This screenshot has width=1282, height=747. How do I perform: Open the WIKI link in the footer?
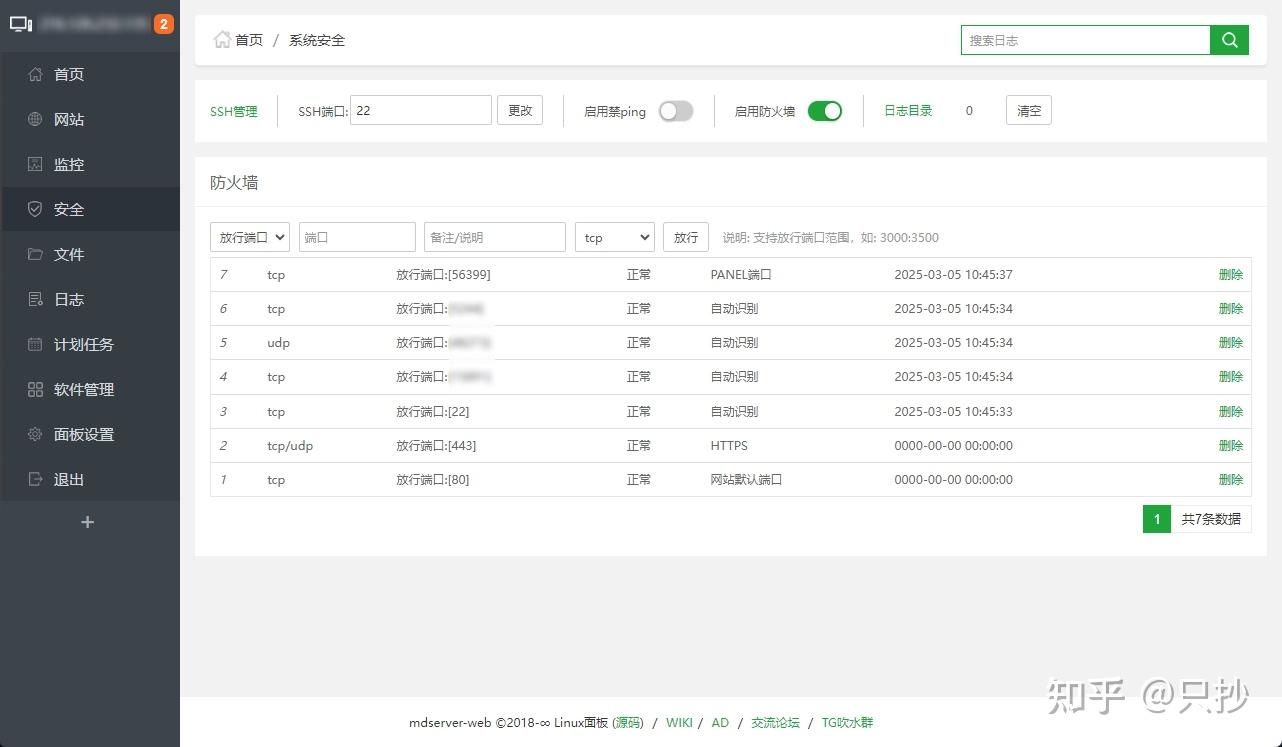coord(679,722)
